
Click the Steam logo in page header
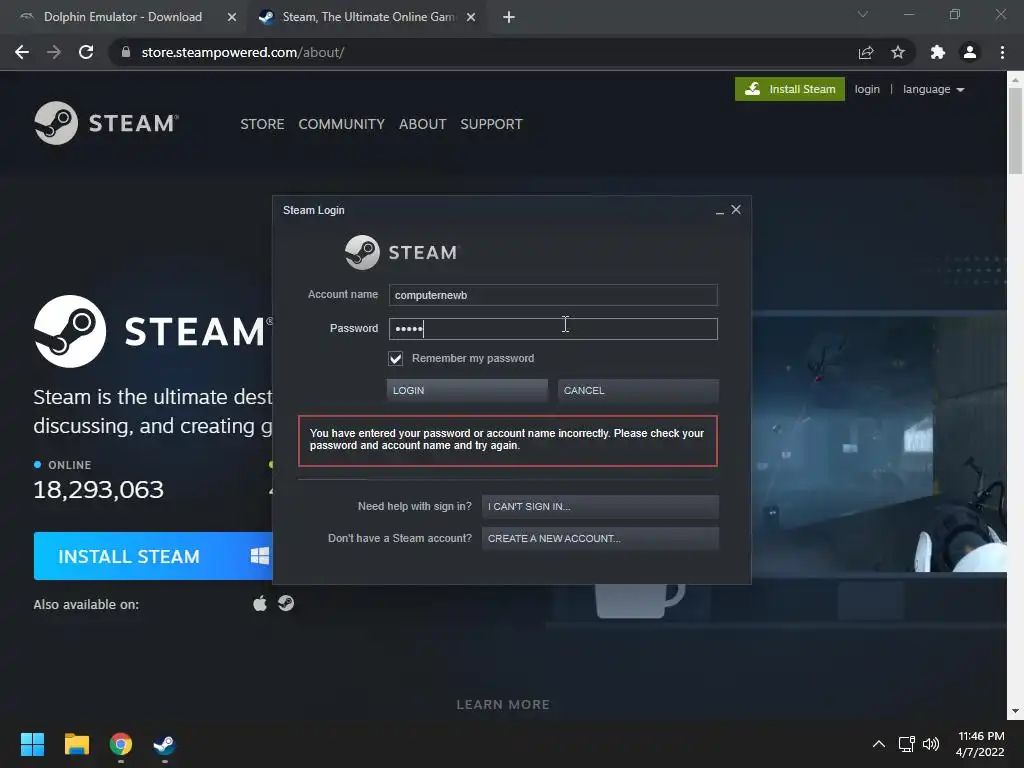pyautogui.click(x=106, y=123)
